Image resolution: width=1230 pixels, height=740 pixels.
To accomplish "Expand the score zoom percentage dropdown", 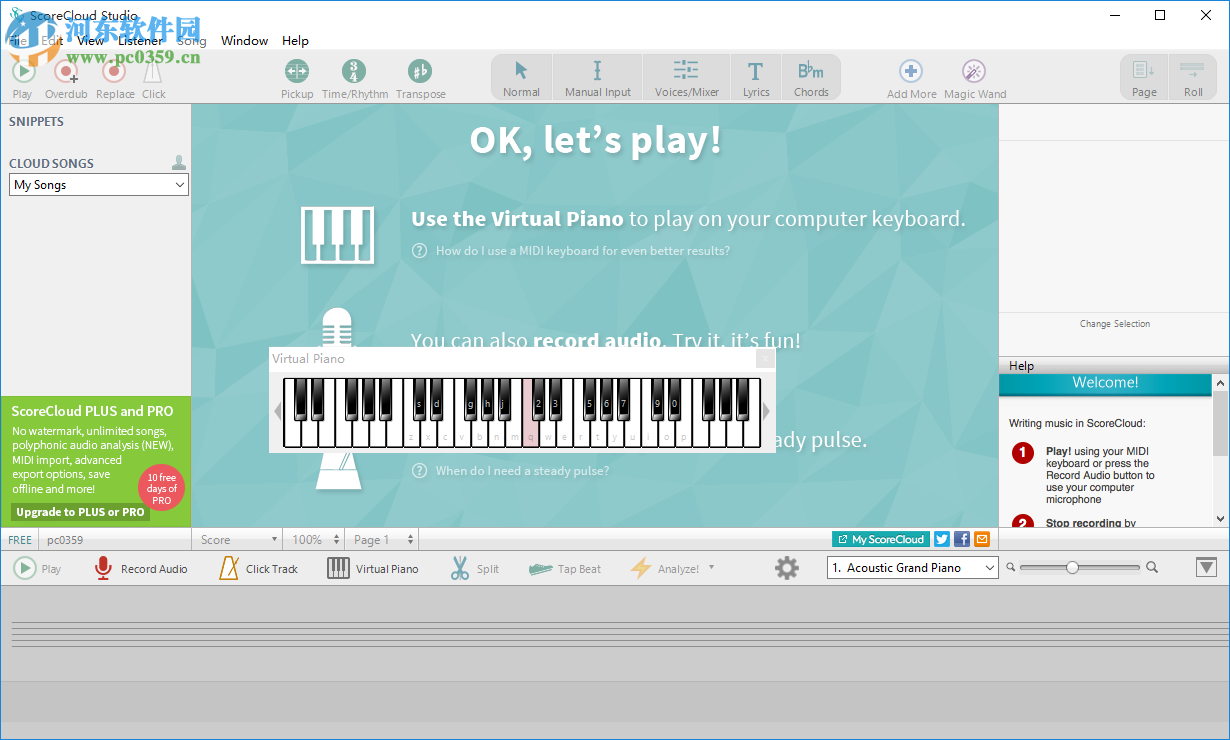I will (313, 539).
